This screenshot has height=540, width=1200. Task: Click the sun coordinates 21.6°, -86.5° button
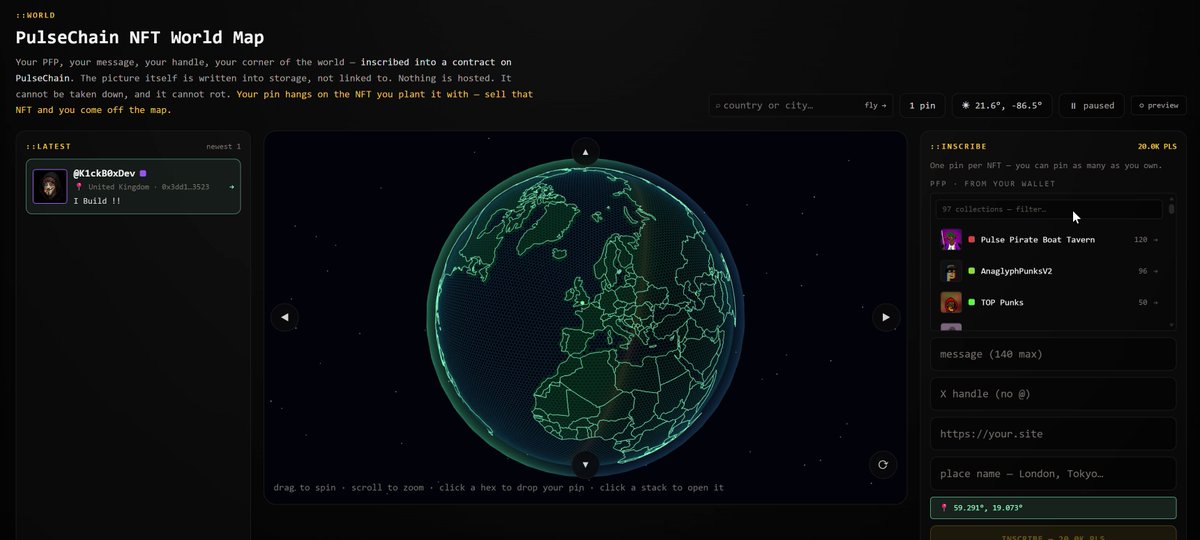(1001, 105)
